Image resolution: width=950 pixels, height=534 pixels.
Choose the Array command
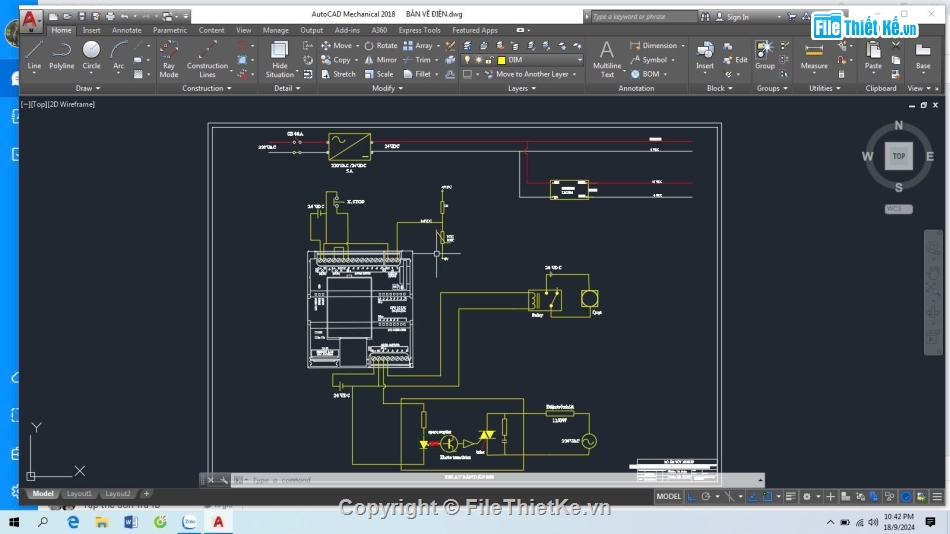418,45
